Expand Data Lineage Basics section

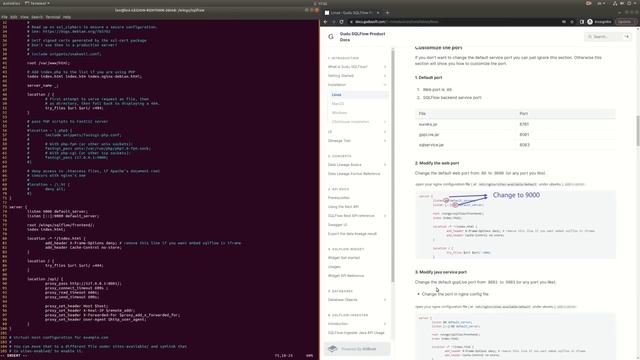384,164
